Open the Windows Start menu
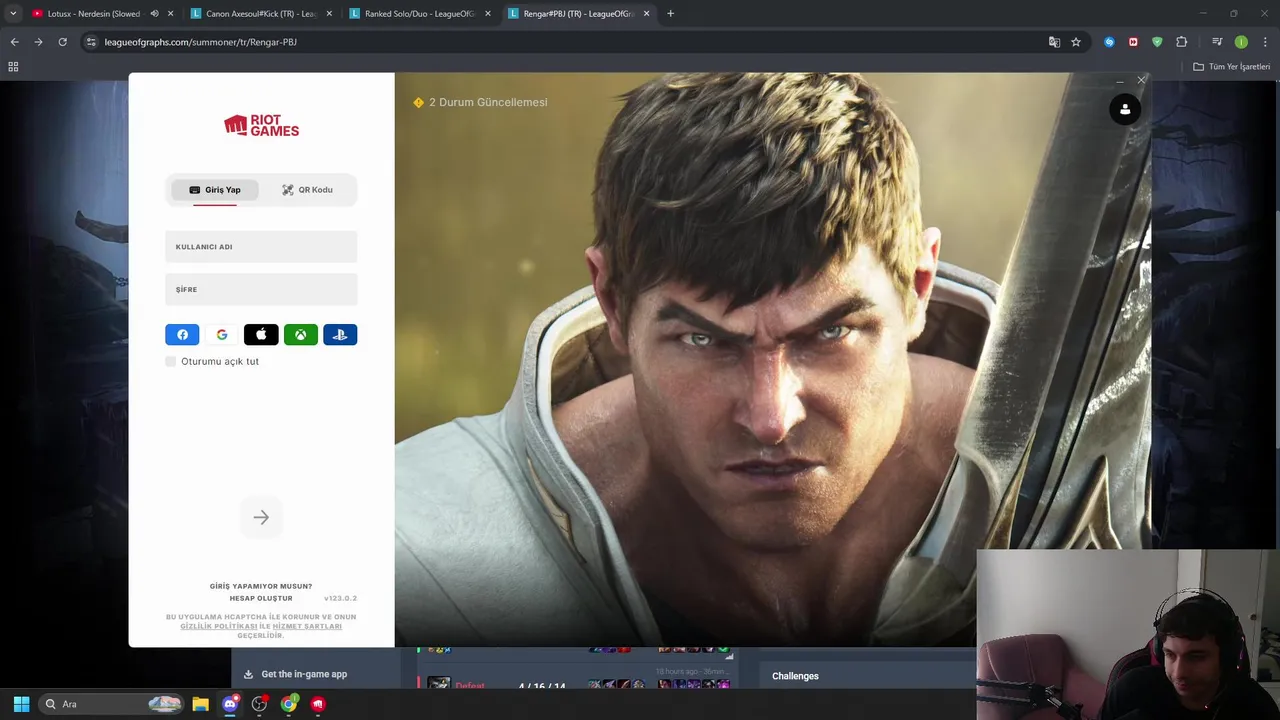1280x720 pixels. pos(21,704)
